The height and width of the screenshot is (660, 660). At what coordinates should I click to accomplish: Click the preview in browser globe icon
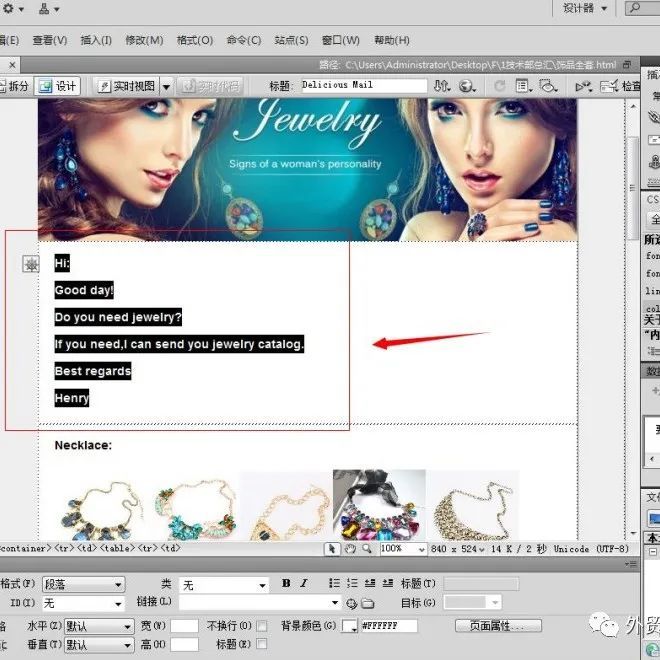click(x=467, y=86)
